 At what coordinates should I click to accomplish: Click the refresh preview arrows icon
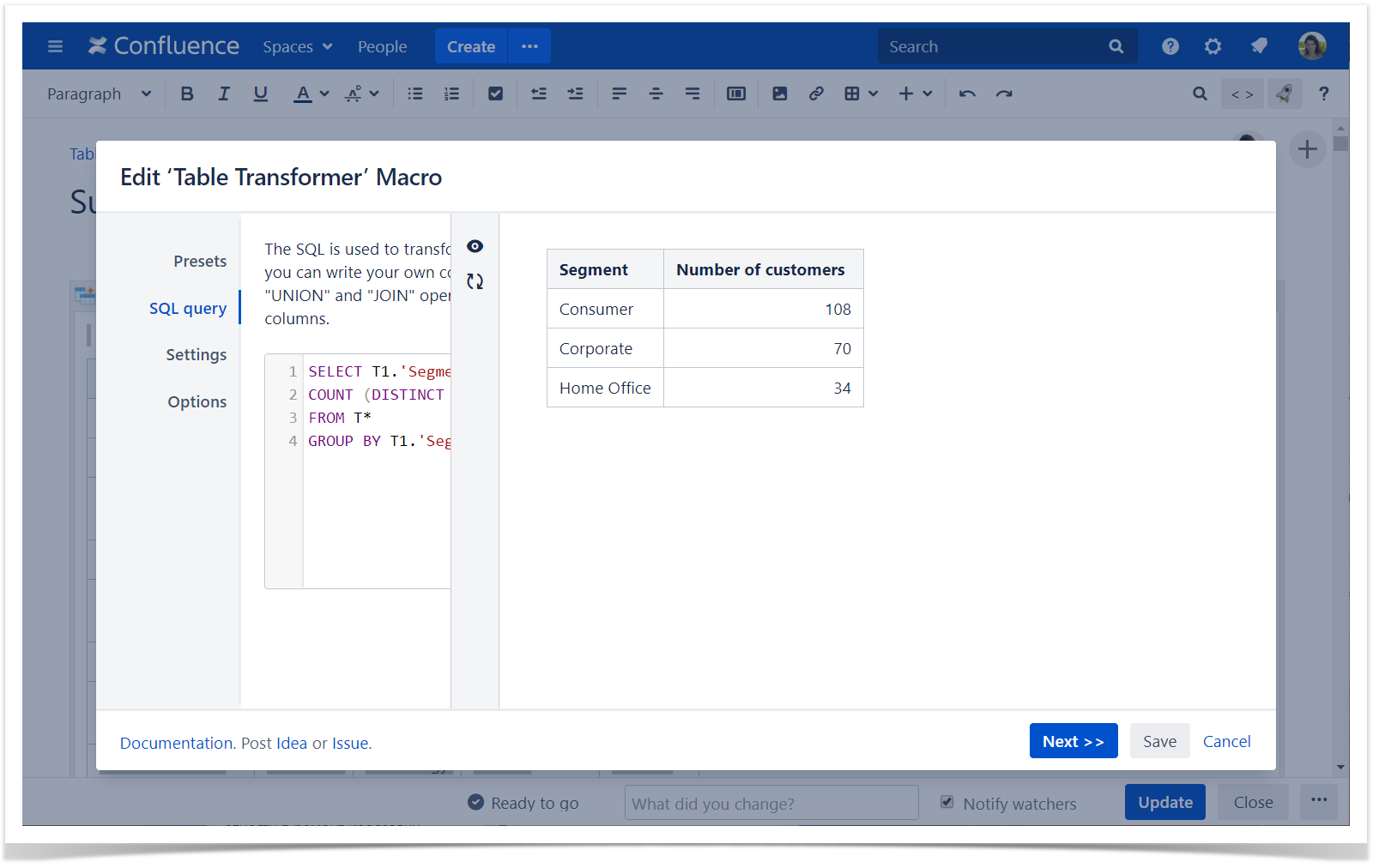point(475,281)
